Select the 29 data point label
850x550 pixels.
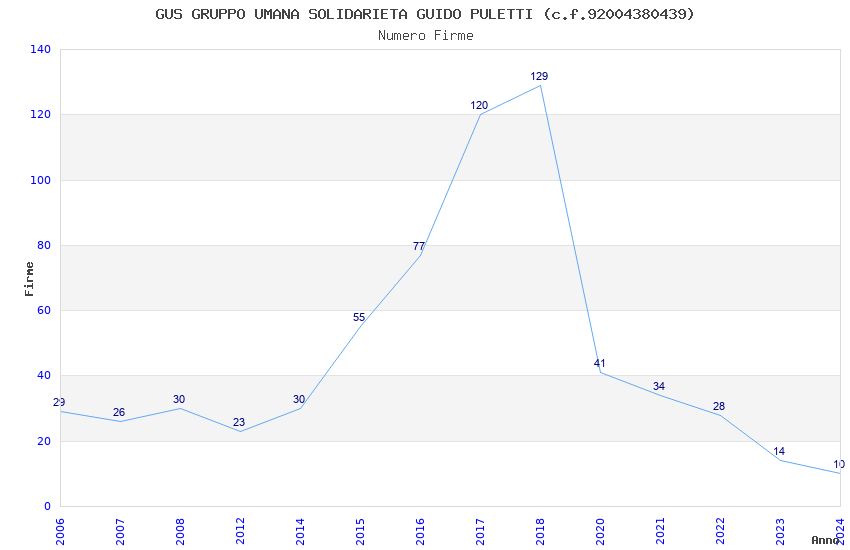[59, 402]
